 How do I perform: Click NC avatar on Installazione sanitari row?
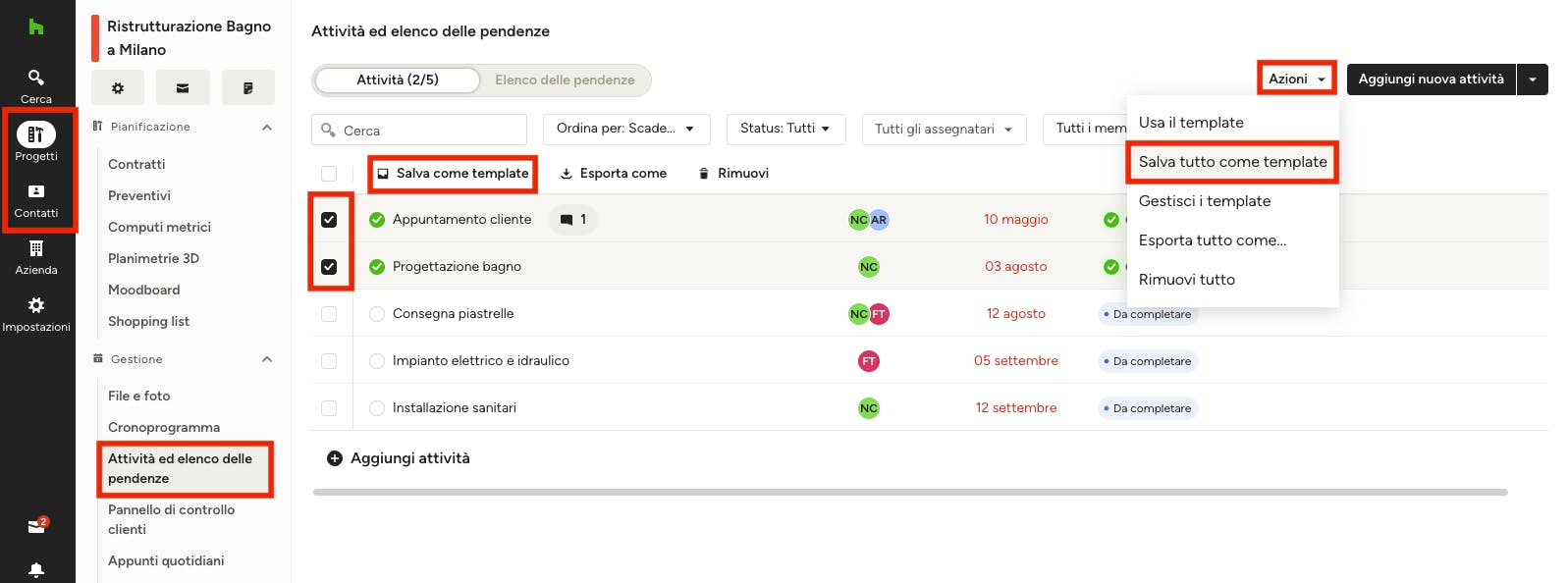[869, 408]
